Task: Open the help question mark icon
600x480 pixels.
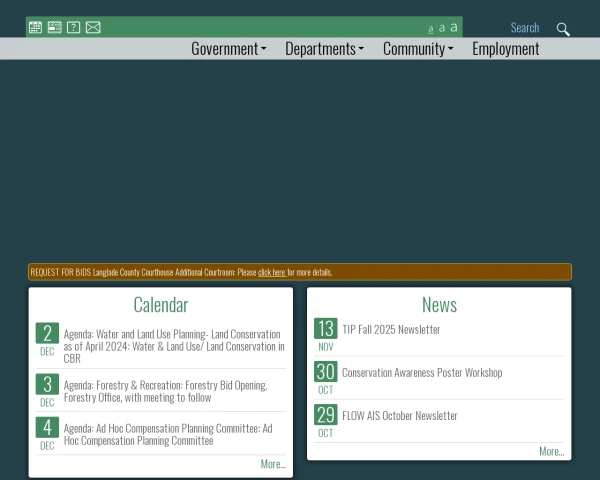Action: click(x=73, y=28)
